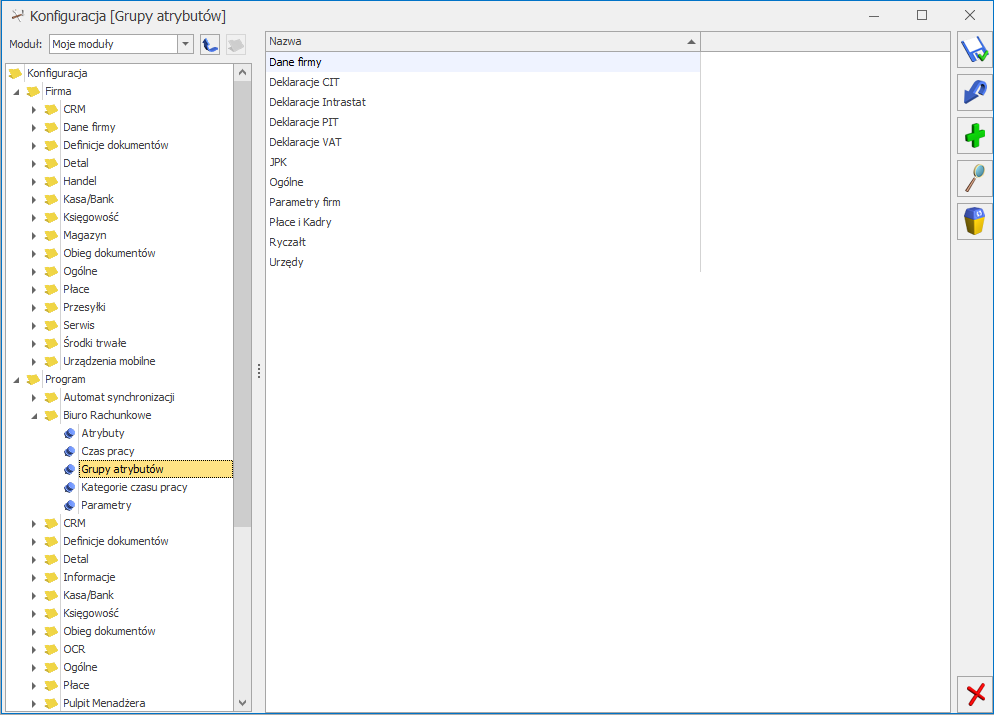Click the Kategorie czasu pracy item icon

point(70,487)
